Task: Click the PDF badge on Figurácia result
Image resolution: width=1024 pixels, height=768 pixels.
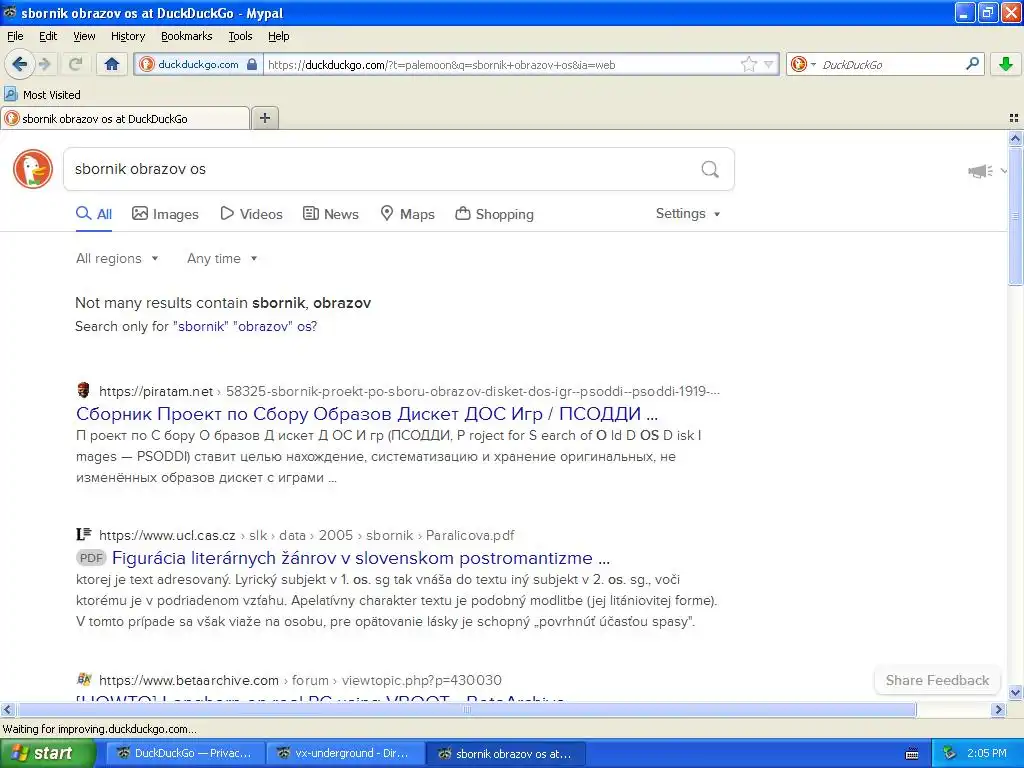Action: coord(91,558)
